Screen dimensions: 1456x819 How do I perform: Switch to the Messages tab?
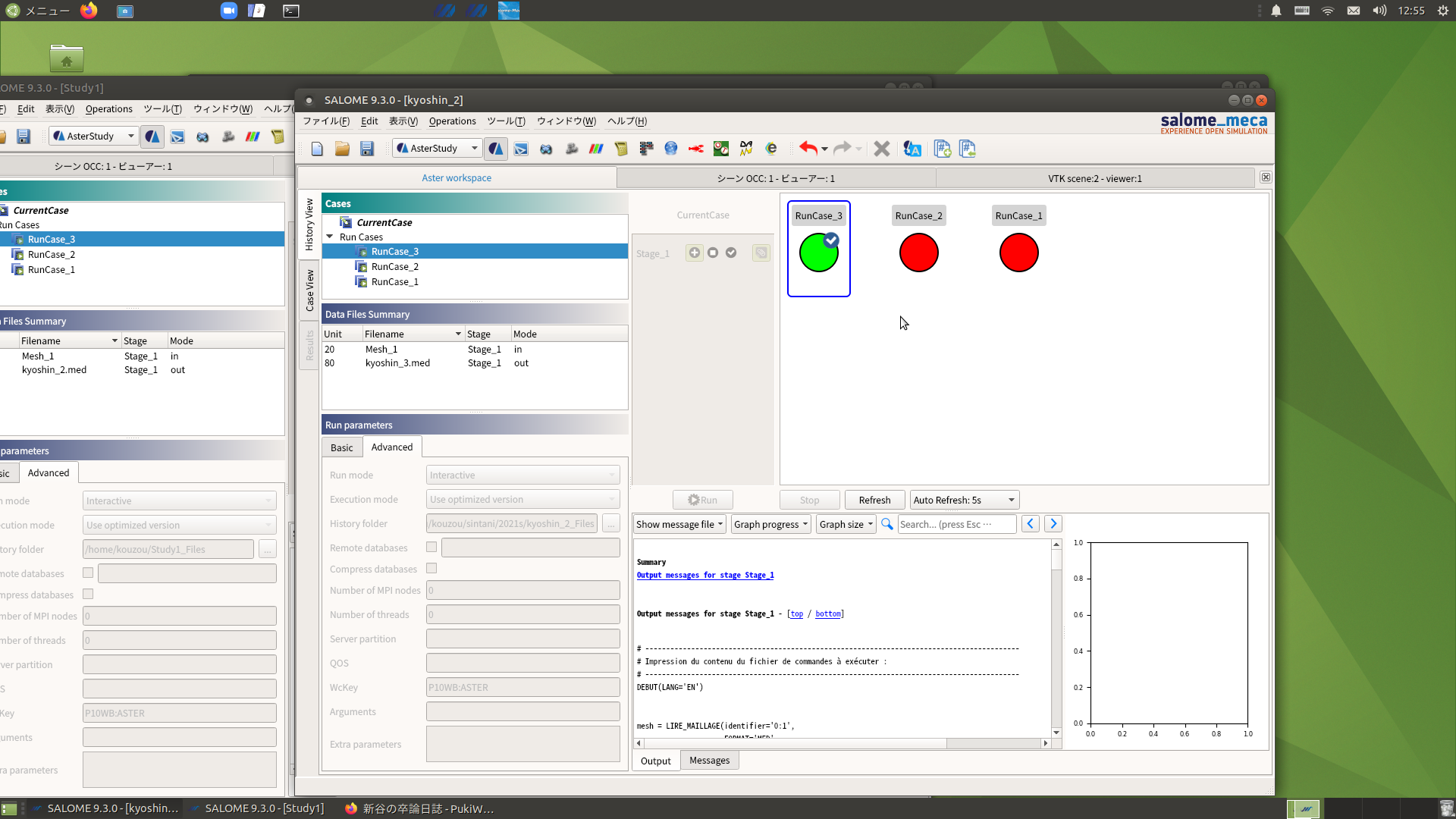tap(709, 761)
